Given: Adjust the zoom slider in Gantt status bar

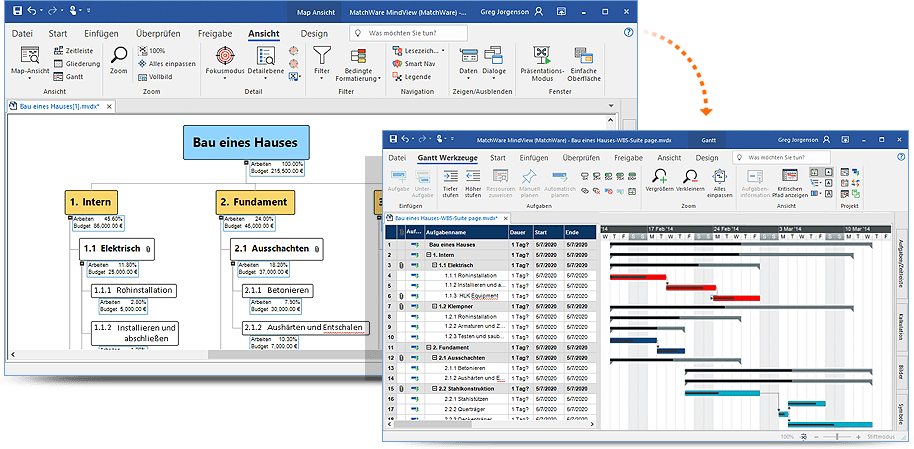Looking at the screenshot, I should (837, 436).
